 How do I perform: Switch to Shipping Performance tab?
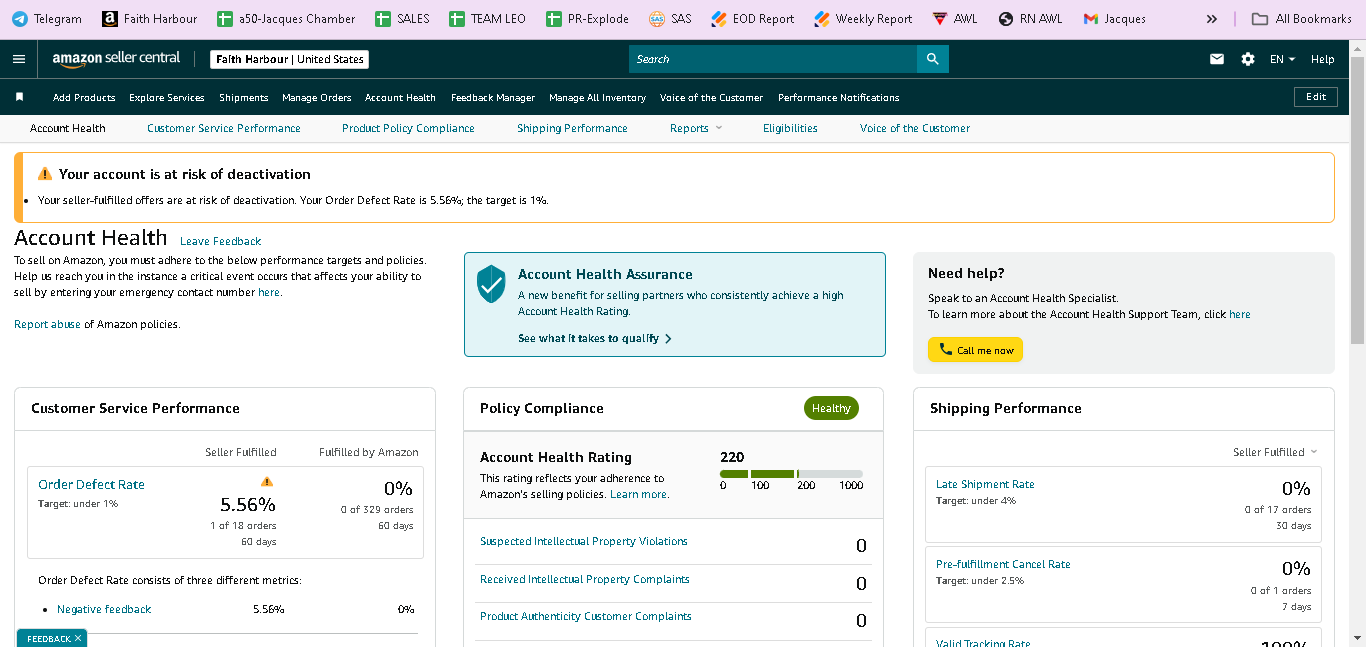(x=572, y=128)
